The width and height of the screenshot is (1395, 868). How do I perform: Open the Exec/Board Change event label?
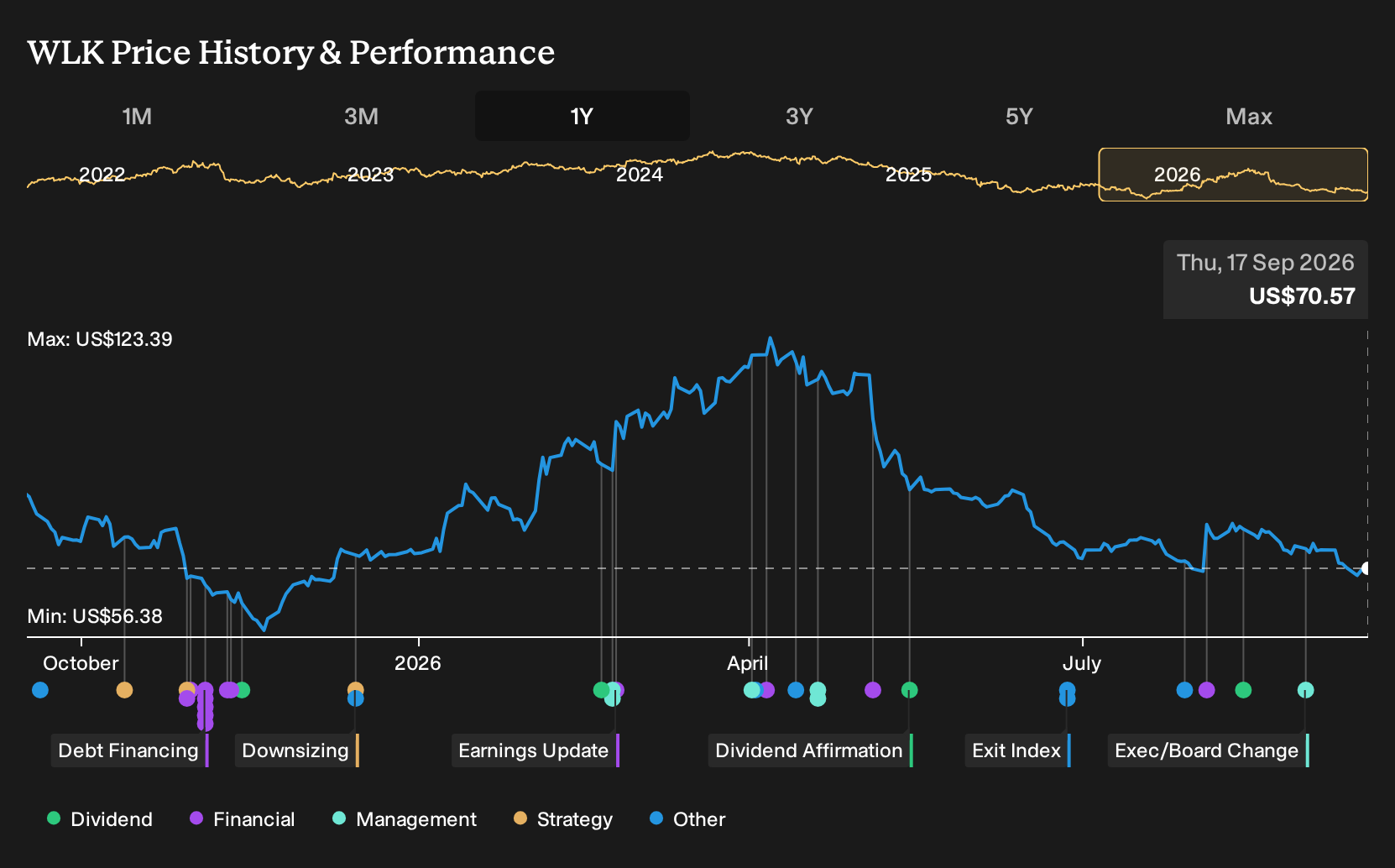click(x=1208, y=750)
